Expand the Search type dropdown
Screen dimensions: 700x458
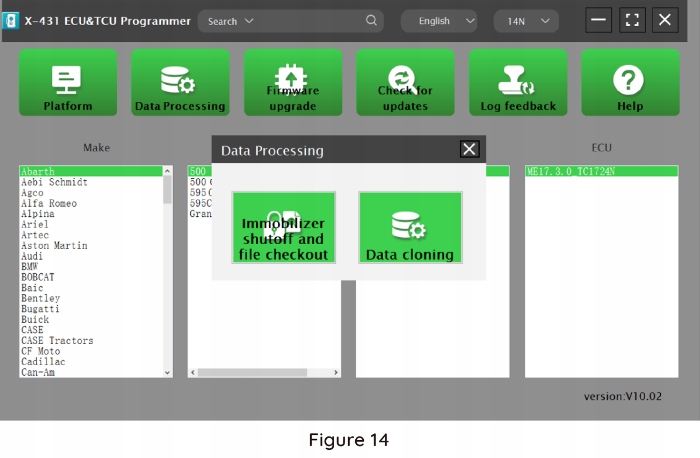[x=230, y=21]
